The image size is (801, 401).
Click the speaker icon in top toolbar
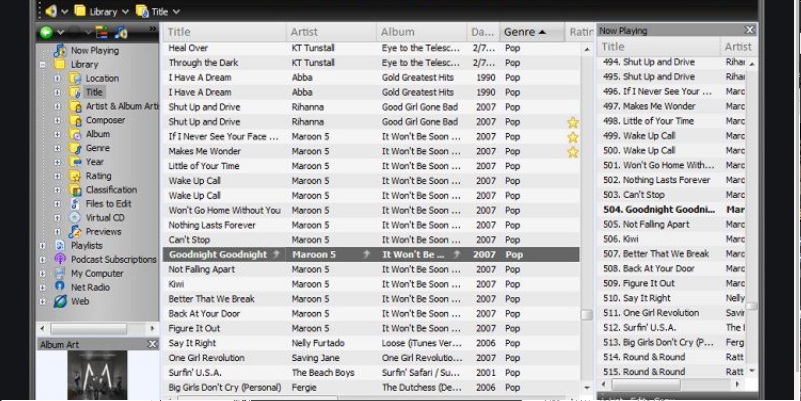[x=50, y=11]
